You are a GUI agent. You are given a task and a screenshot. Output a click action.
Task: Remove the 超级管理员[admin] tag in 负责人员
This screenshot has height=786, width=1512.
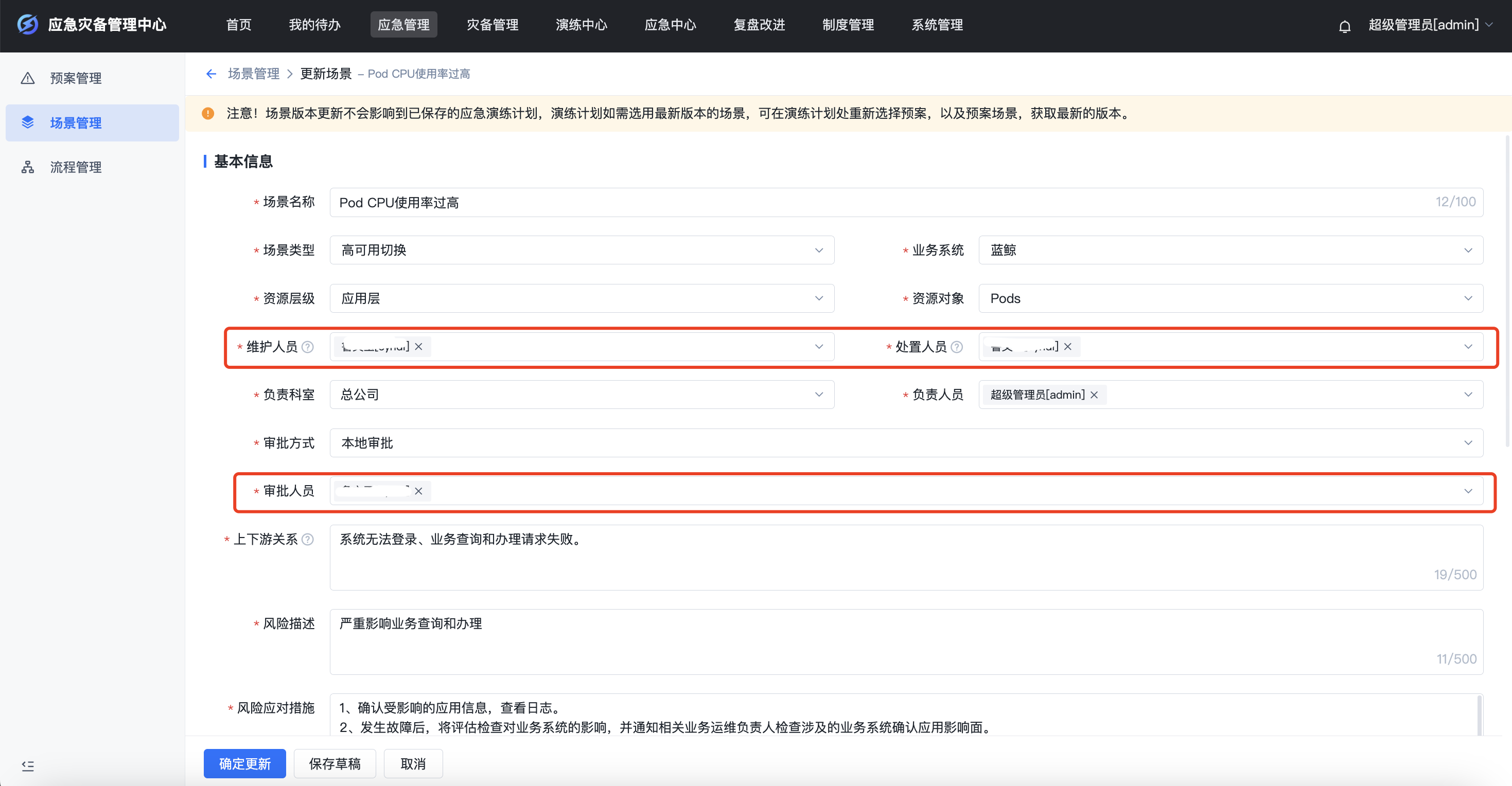(1094, 395)
